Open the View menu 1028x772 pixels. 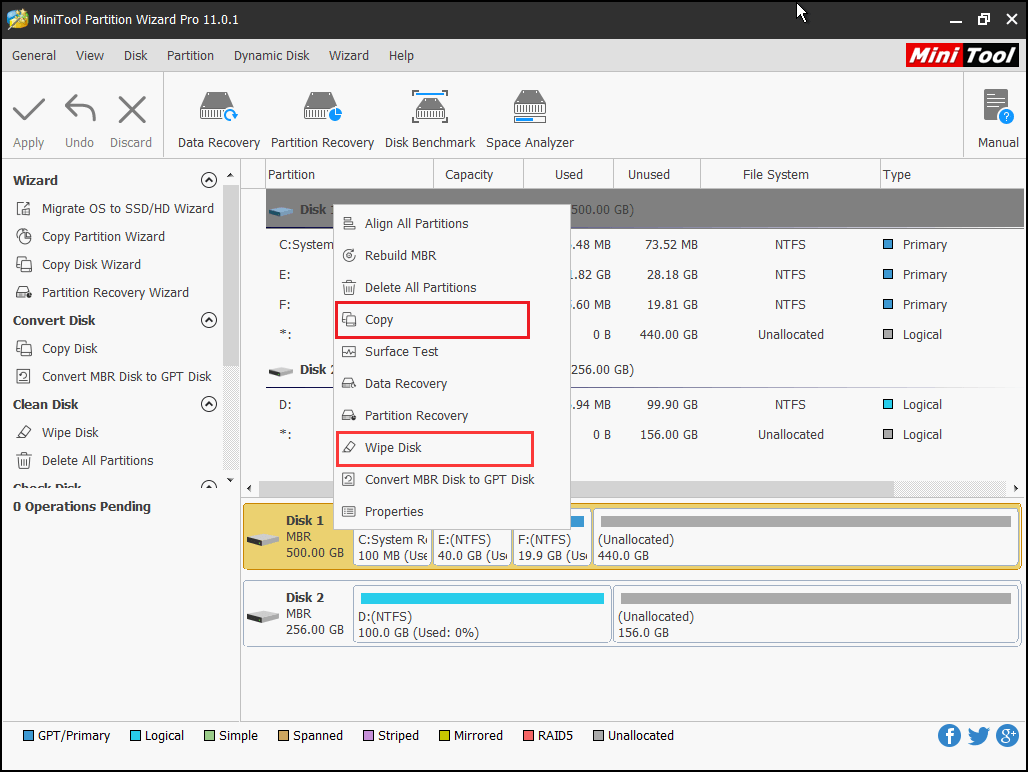coord(90,56)
